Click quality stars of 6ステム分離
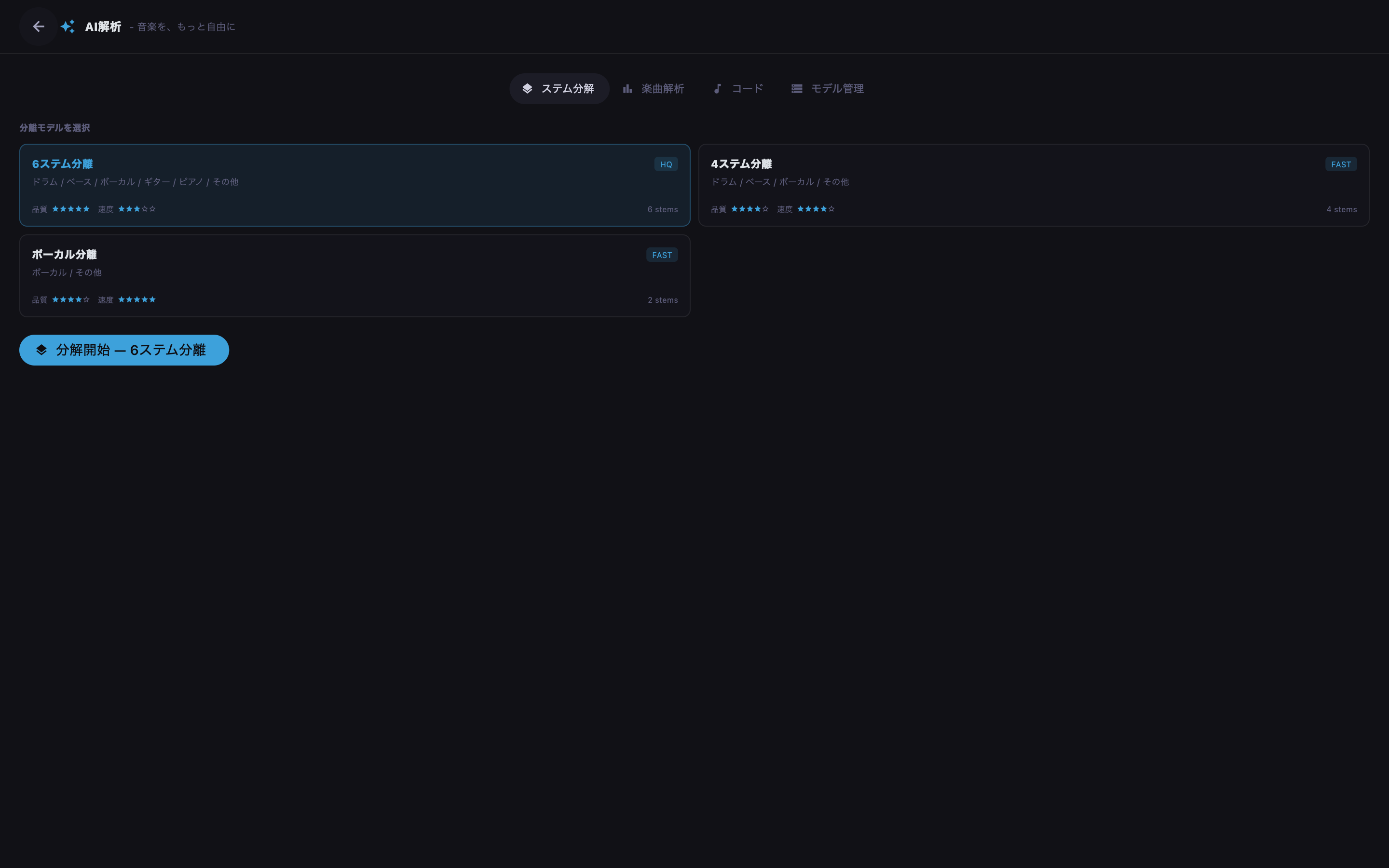Image resolution: width=1389 pixels, height=868 pixels. (x=70, y=209)
